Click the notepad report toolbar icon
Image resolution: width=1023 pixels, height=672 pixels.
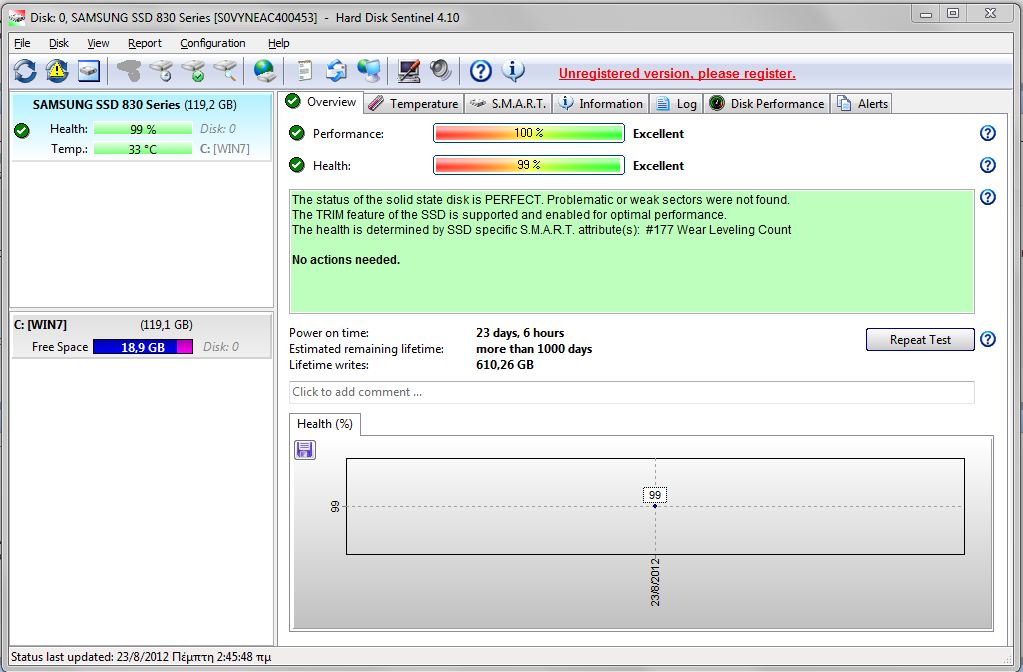(304, 70)
